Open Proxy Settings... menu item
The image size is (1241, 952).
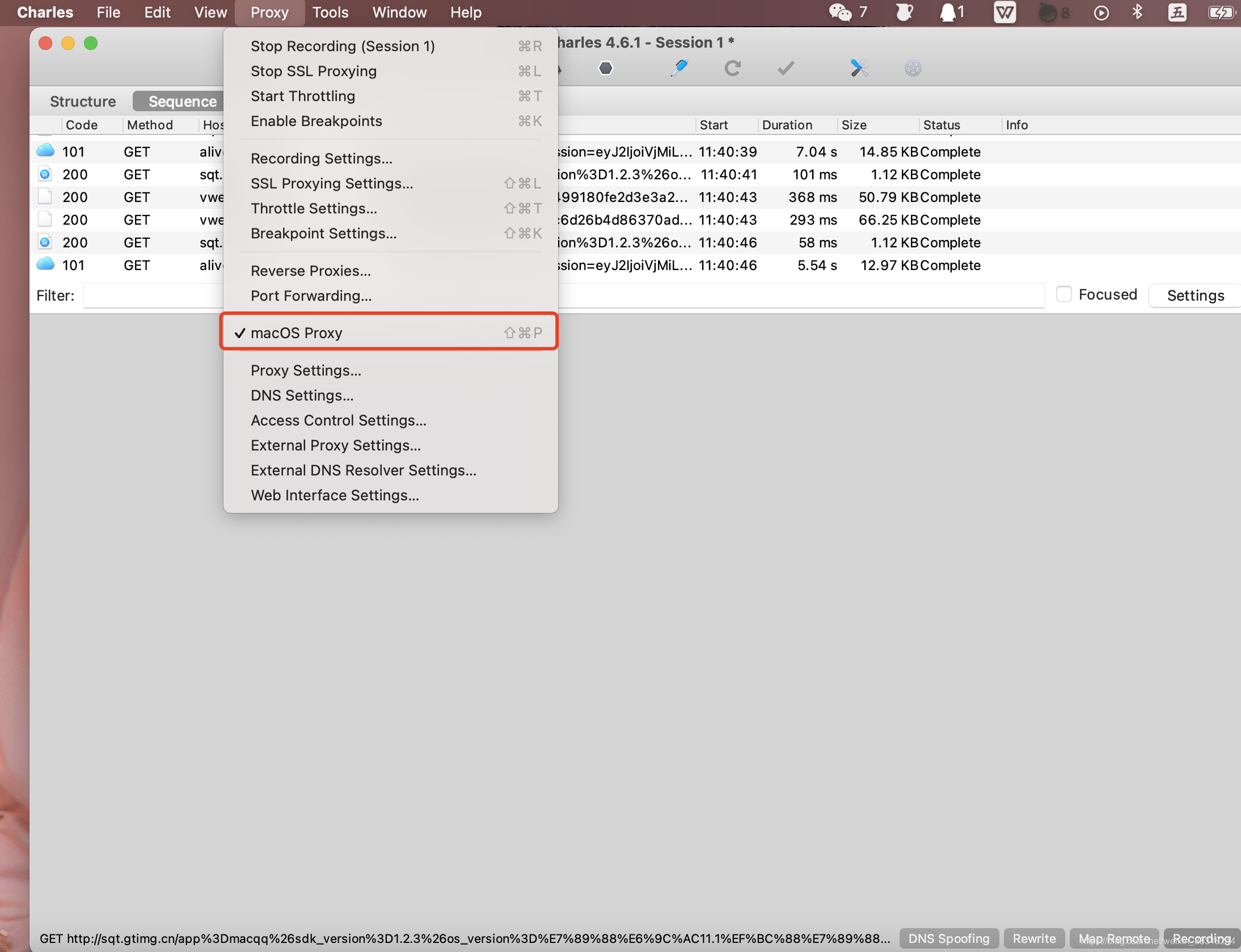click(x=390, y=370)
